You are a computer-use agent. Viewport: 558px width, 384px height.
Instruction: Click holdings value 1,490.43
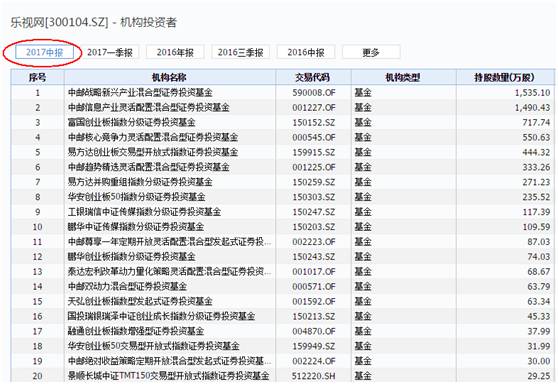pos(533,107)
